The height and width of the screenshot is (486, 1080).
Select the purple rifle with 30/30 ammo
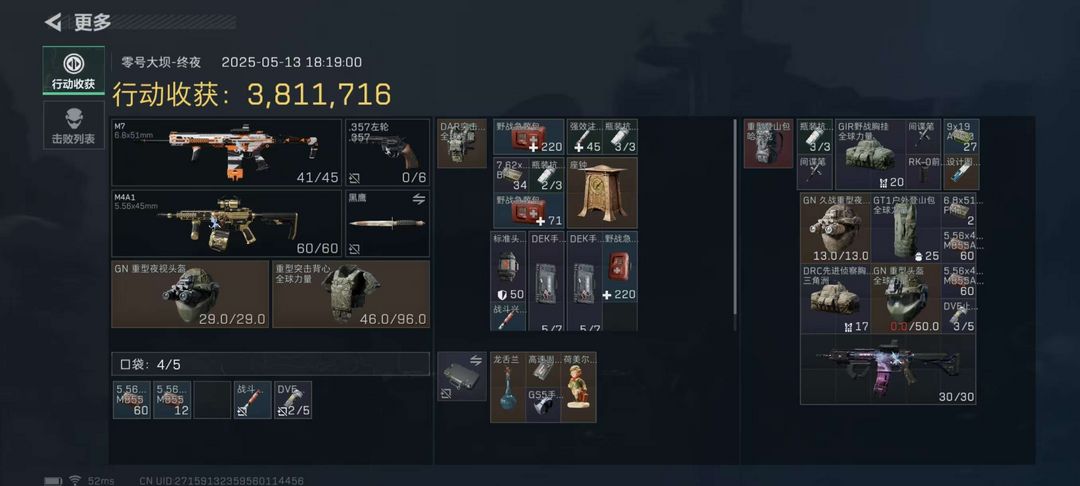(x=888, y=370)
